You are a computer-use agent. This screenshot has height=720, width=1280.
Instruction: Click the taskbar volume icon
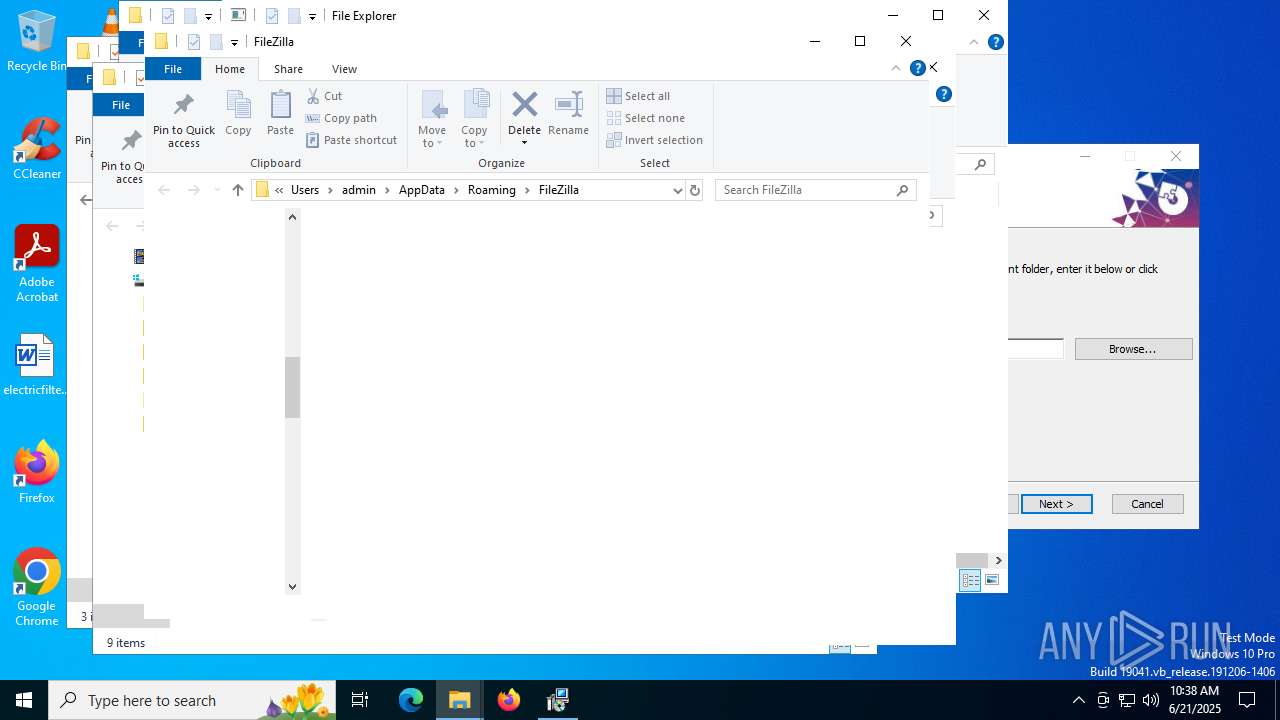pos(1151,700)
